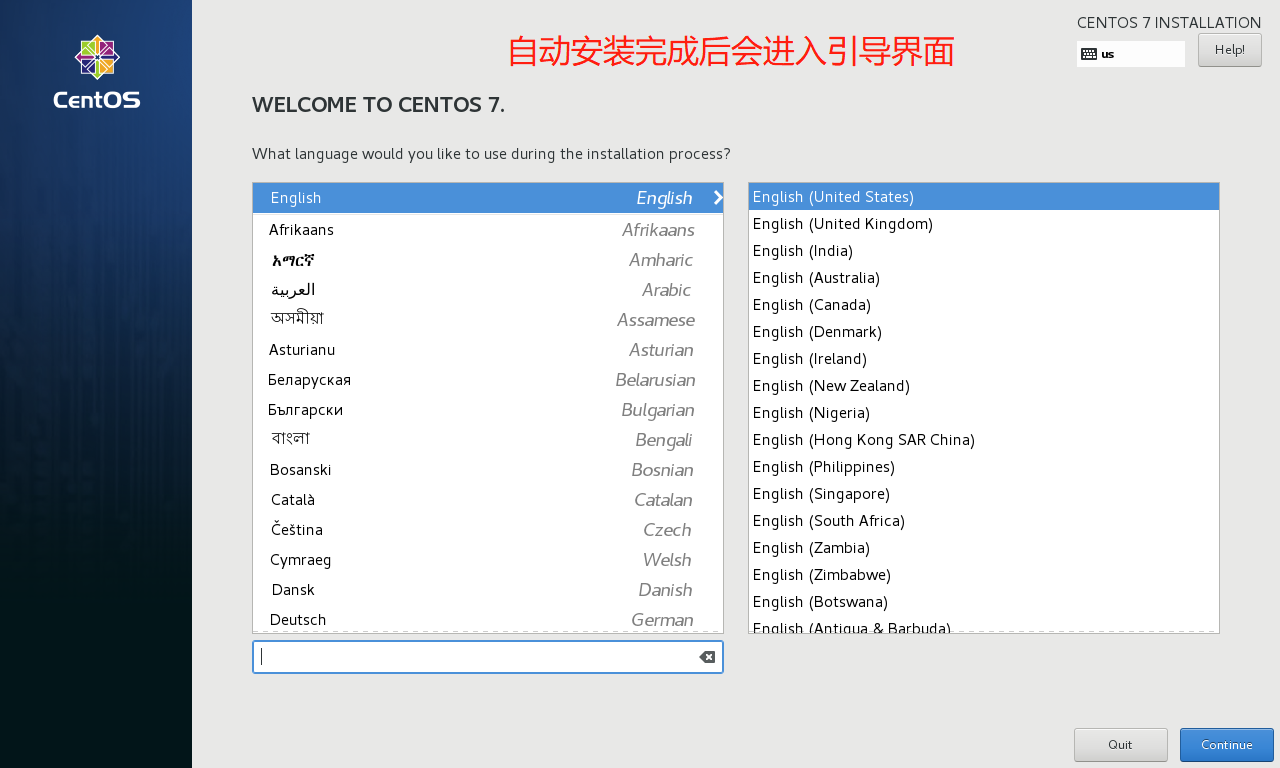Select English (Zambia) locale

pos(984,548)
